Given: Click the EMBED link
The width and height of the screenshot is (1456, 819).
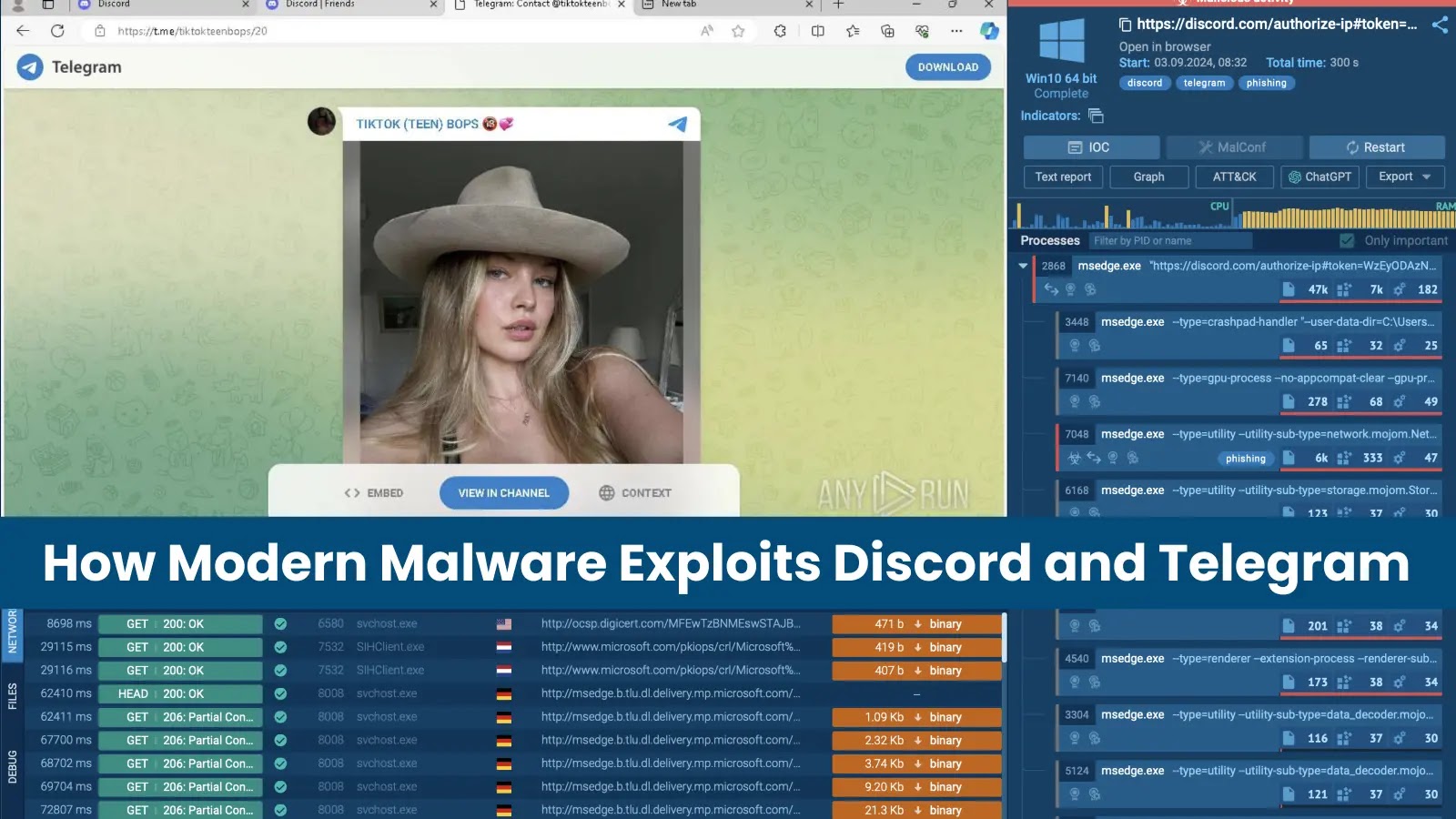Looking at the screenshot, I should (x=374, y=493).
